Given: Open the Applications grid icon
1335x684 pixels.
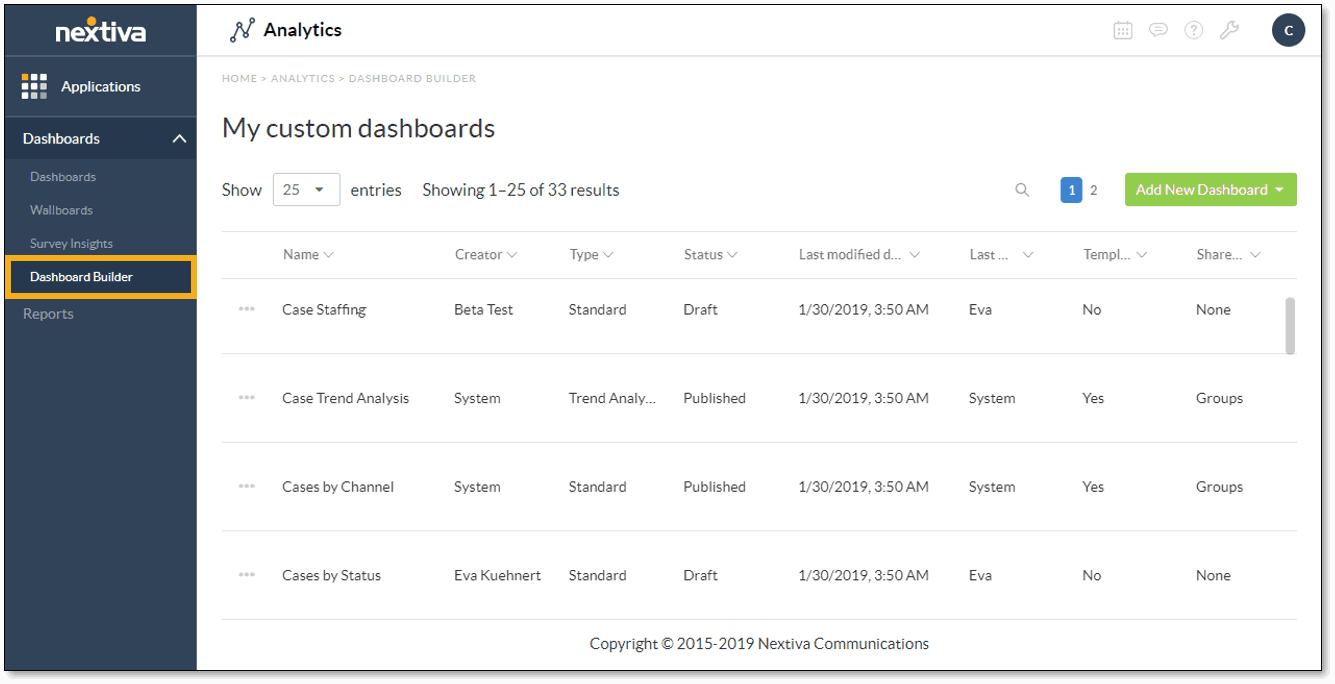Looking at the screenshot, I should pyautogui.click(x=34, y=87).
